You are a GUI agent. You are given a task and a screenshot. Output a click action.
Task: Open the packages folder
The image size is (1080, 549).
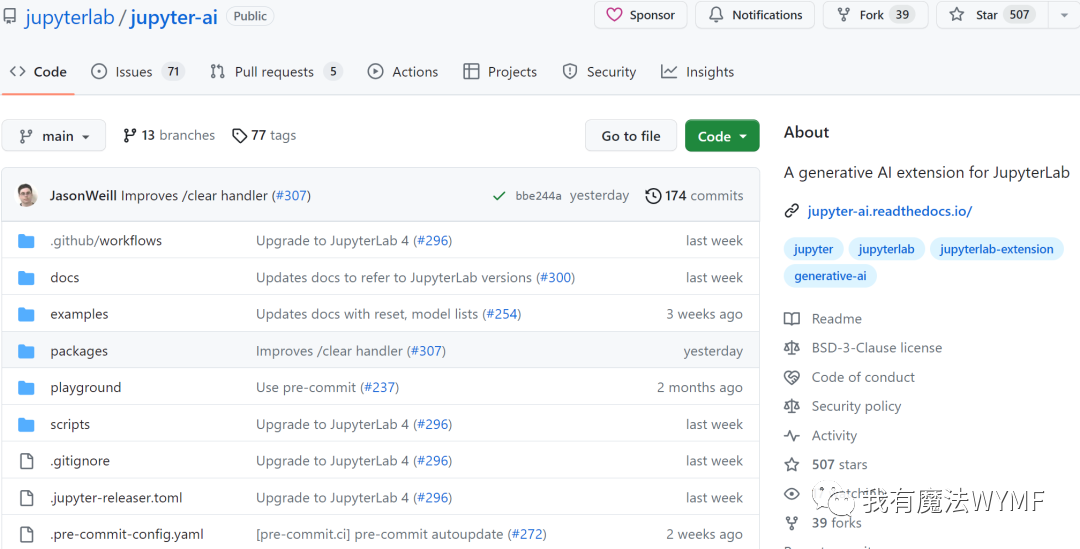coord(79,351)
